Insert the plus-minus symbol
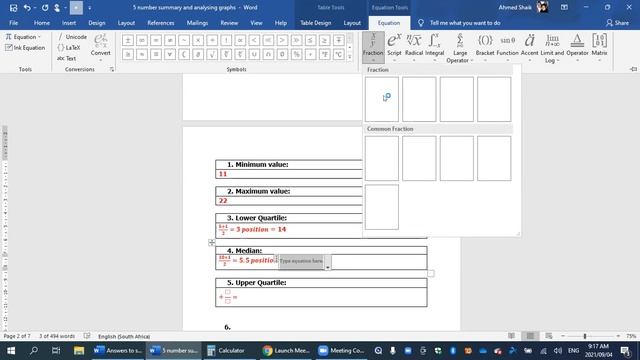Image resolution: width=640 pixels, height=360 pixels. click(x=128, y=40)
